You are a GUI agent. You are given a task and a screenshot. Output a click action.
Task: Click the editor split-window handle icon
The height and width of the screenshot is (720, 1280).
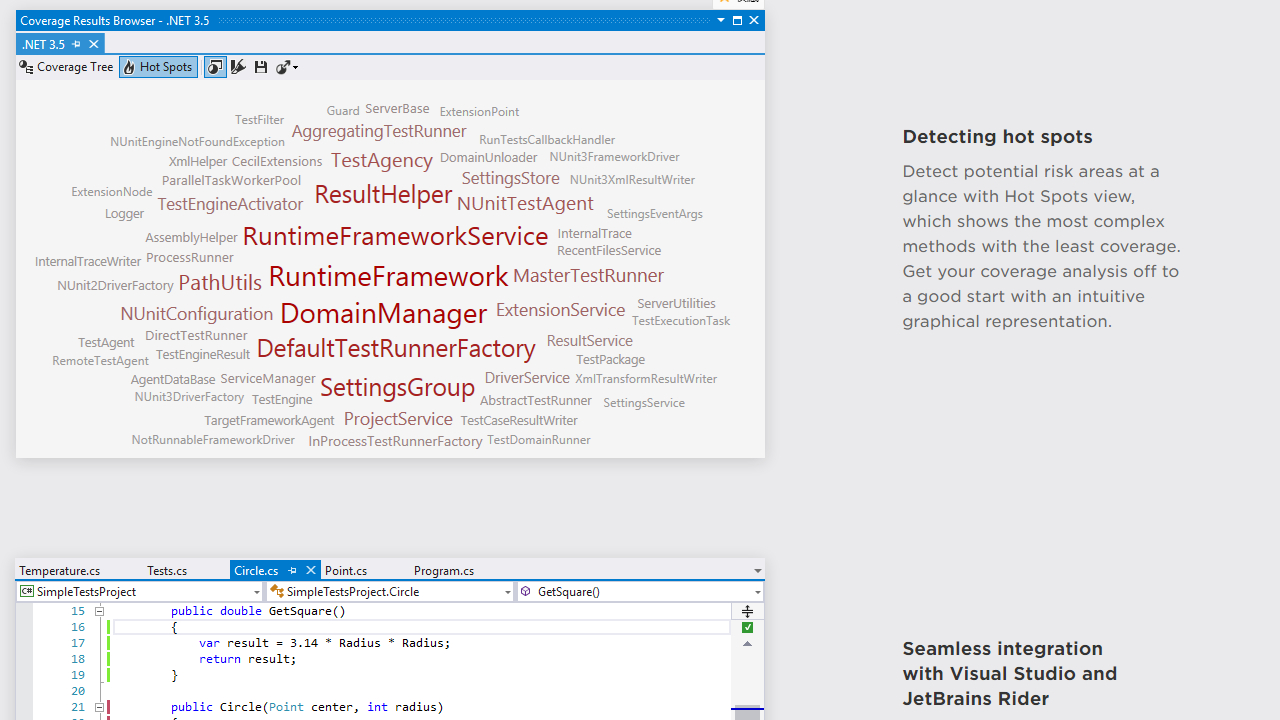[x=747, y=611]
